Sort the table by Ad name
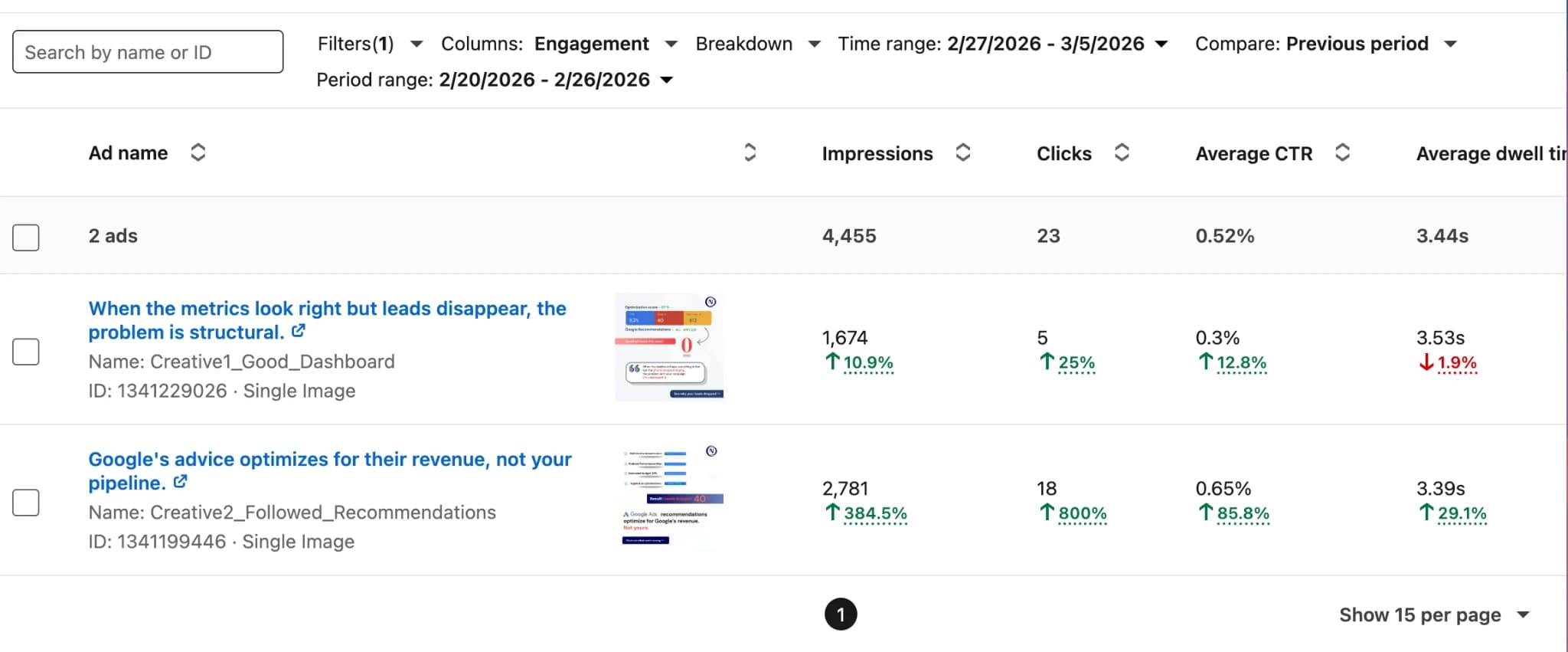Image resolution: width=1568 pixels, height=652 pixels. pos(198,152)
